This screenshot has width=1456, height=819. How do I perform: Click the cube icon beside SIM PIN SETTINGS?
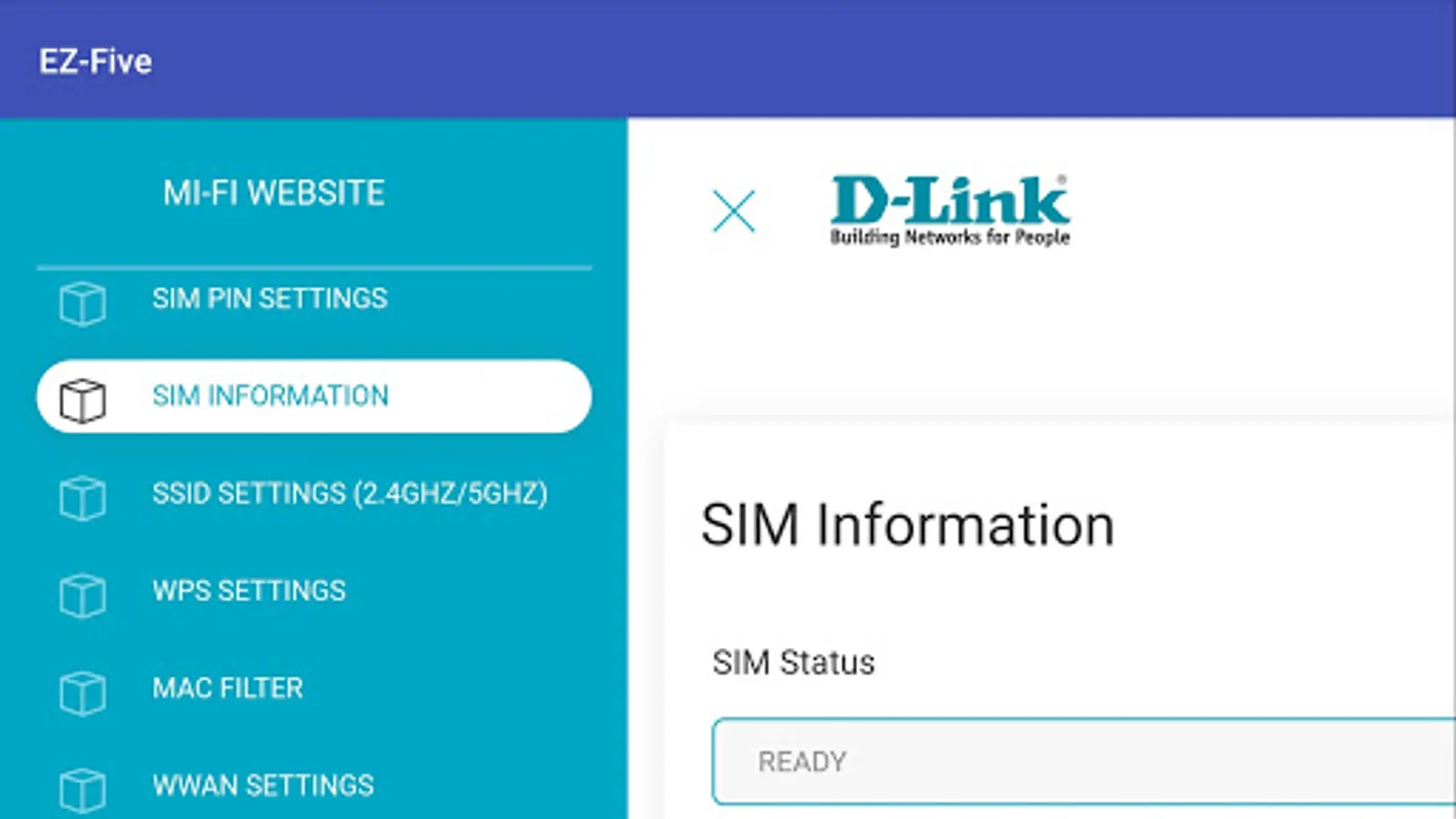(82, 303)
